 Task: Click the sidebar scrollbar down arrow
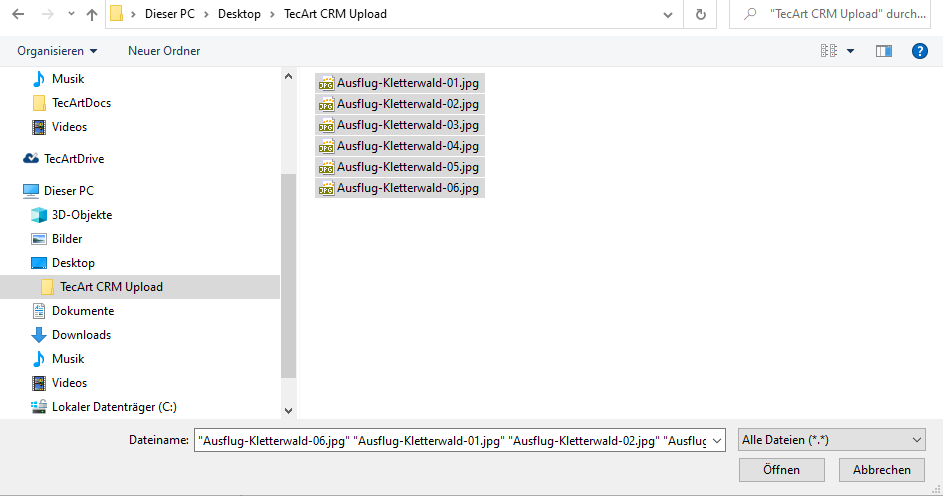point(289,410)
